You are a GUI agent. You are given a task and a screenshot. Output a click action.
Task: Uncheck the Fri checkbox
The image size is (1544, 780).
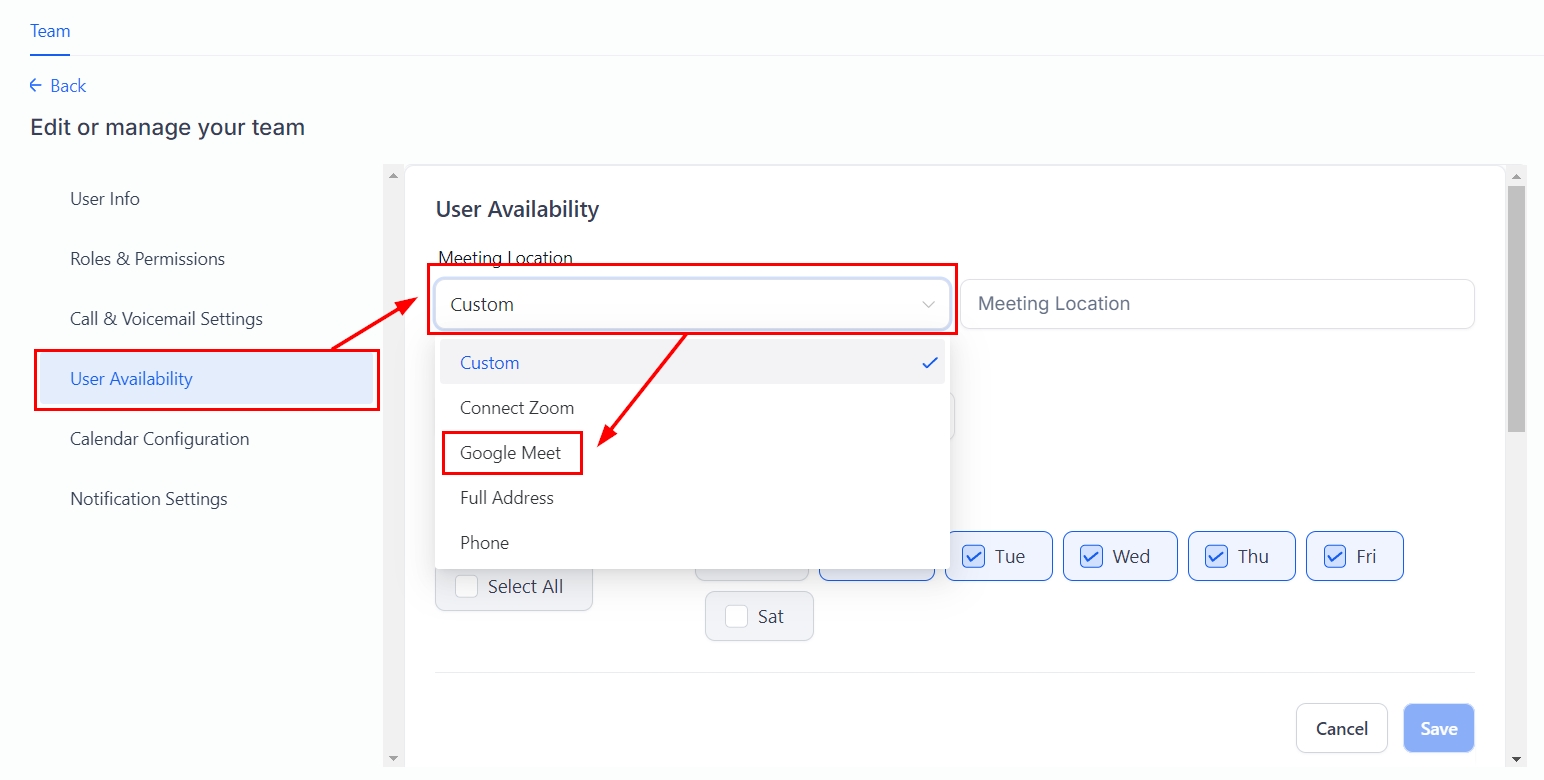pyautogui.click(x=1335, y=557)
